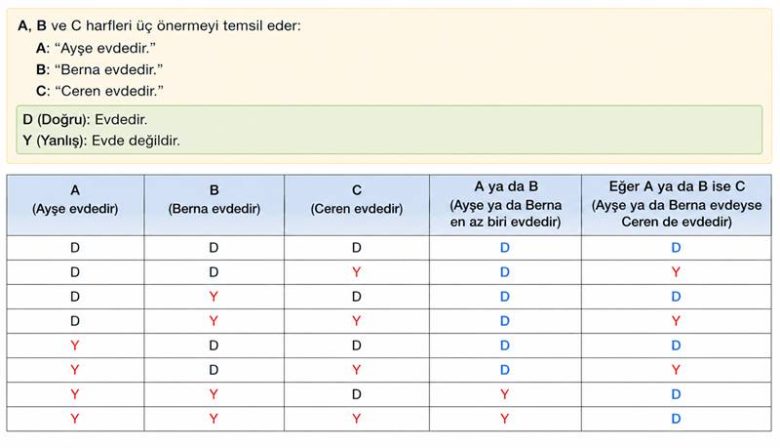Click the 'B (Berna evdedir)' column header
The image size is (780, 448).
point(214,204)
